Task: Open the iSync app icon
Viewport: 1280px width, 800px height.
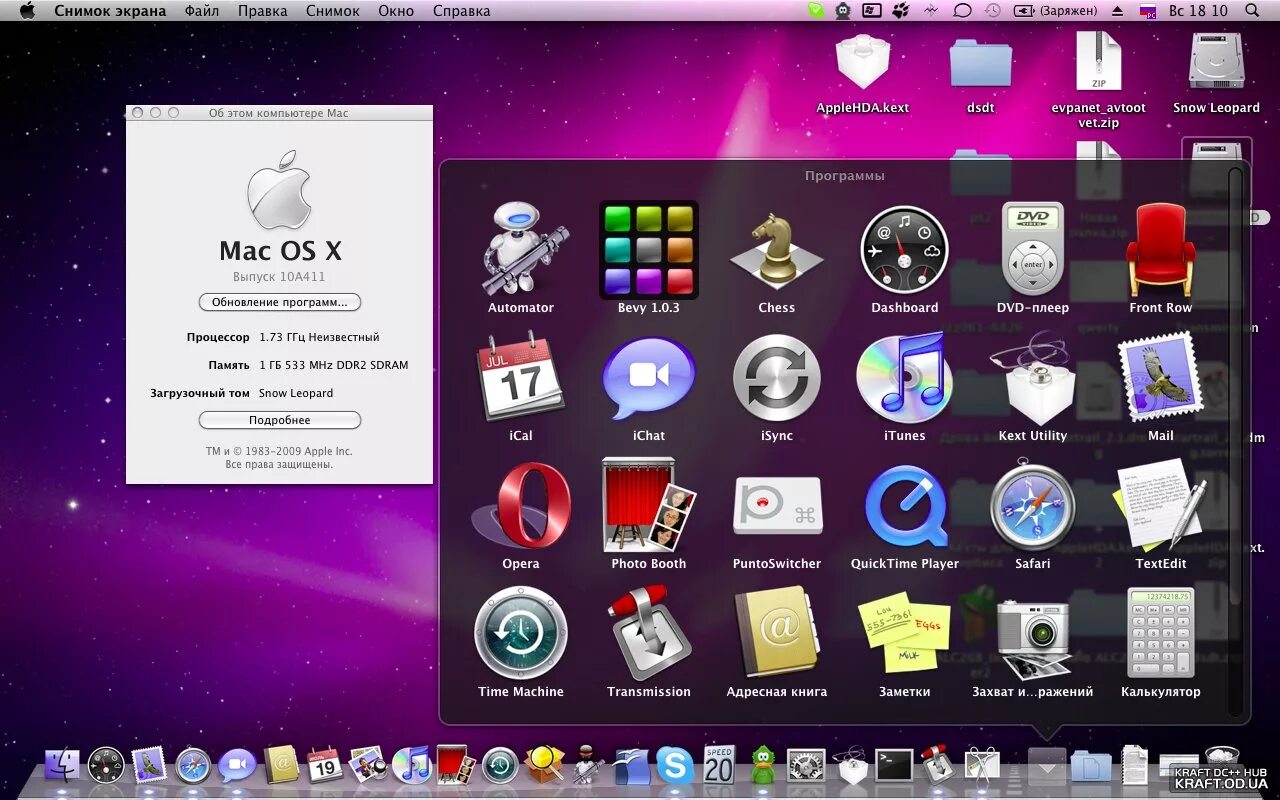Action: point(776,378)
